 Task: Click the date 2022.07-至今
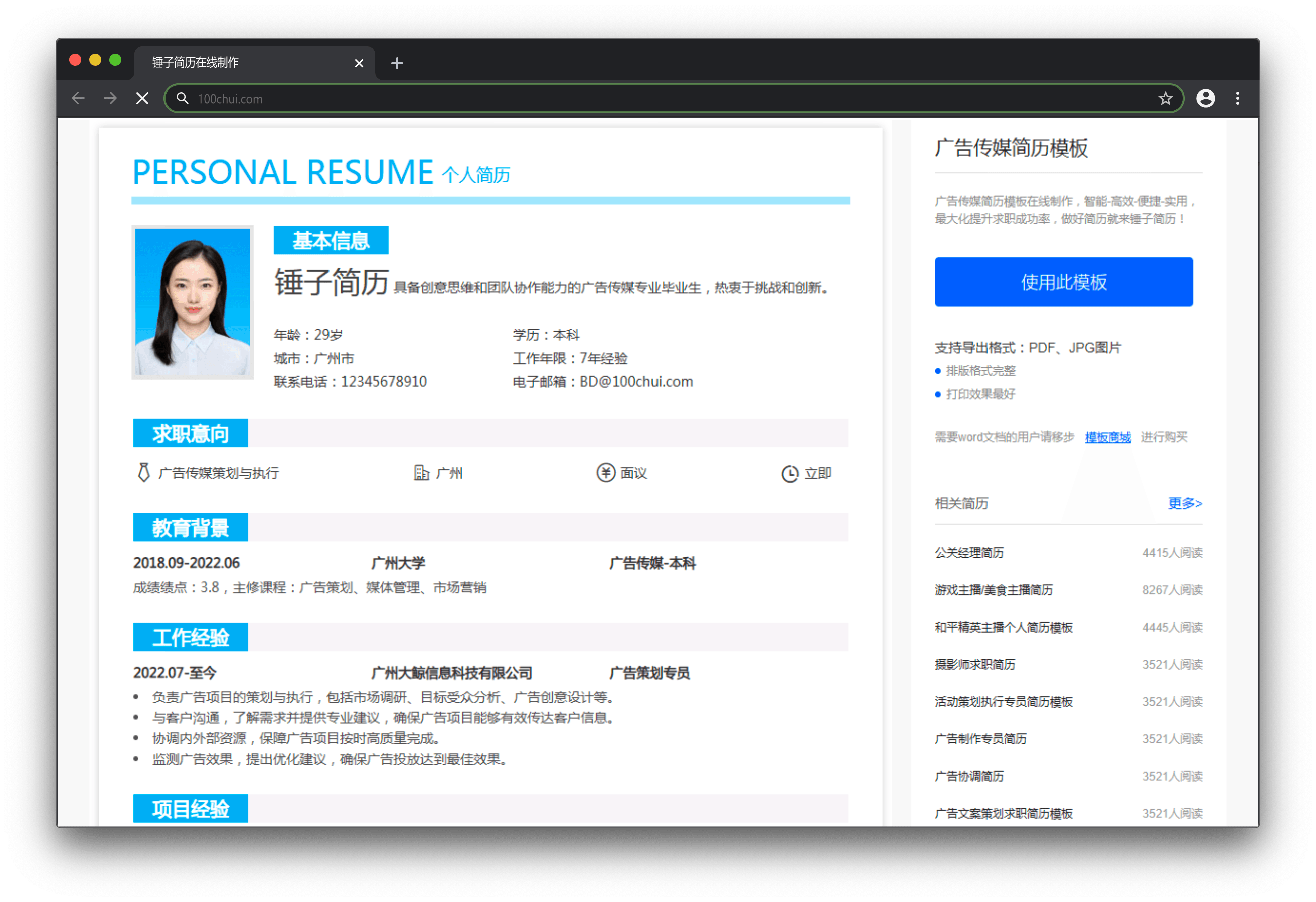tap(175, 673)
